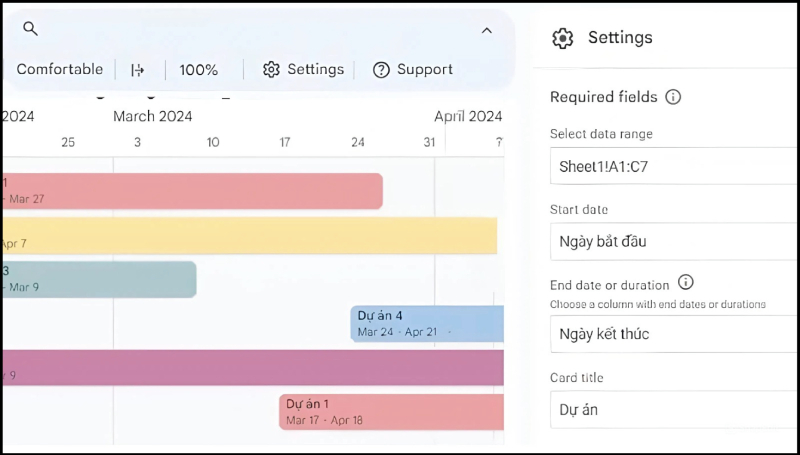Collapse the toolbar with the up chevron

[x=487, y=31]
